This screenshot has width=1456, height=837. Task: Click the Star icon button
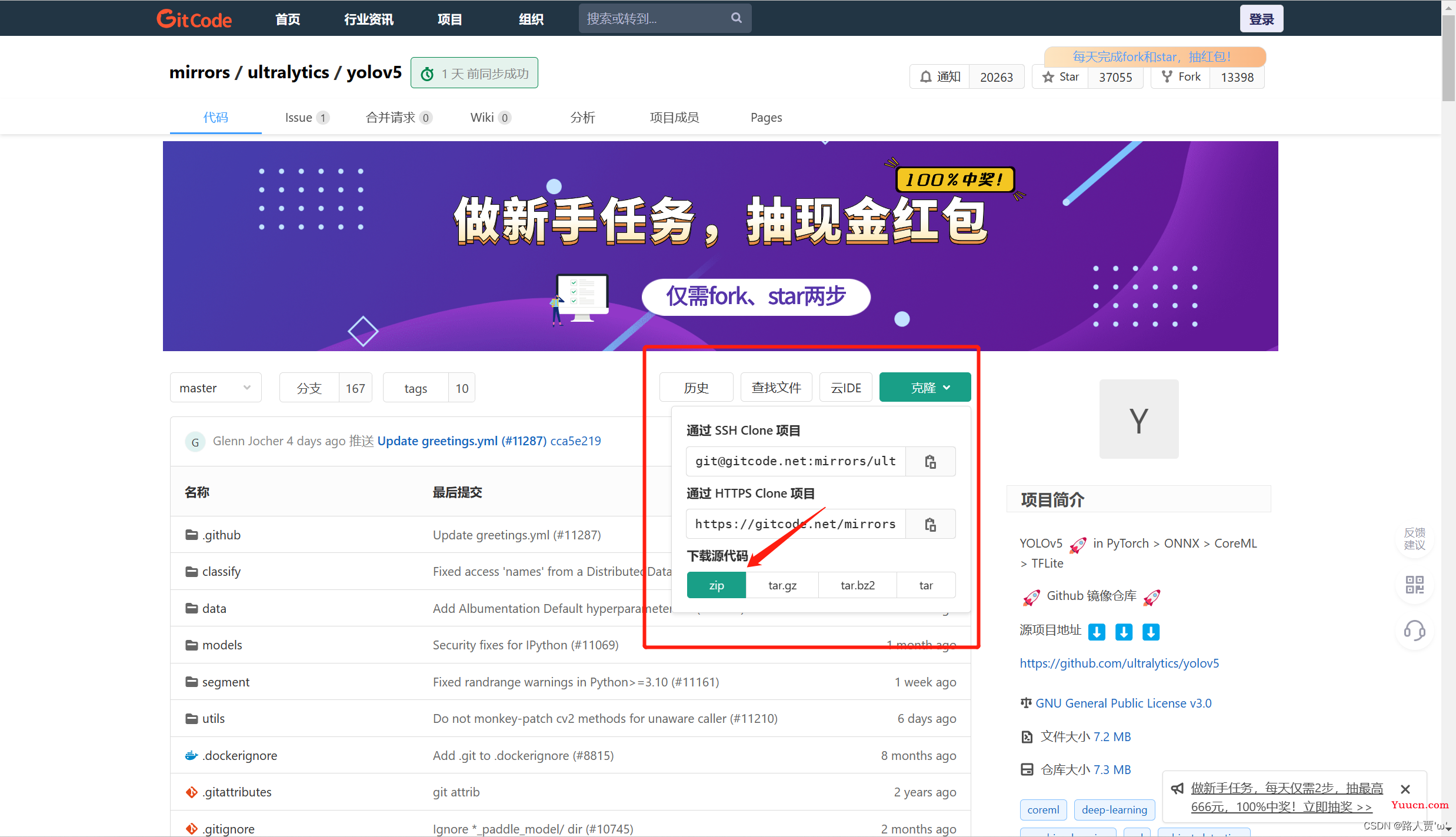pos(1060,77)
